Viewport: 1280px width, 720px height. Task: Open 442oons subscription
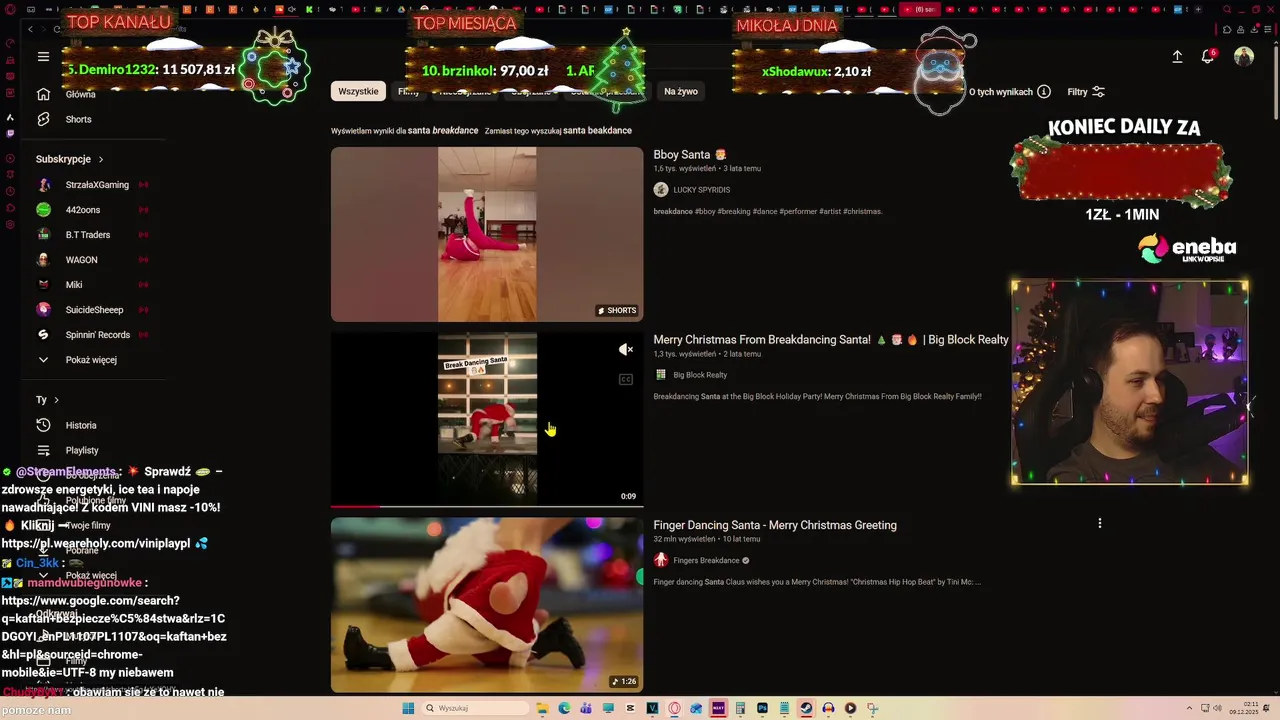[82, 210]
